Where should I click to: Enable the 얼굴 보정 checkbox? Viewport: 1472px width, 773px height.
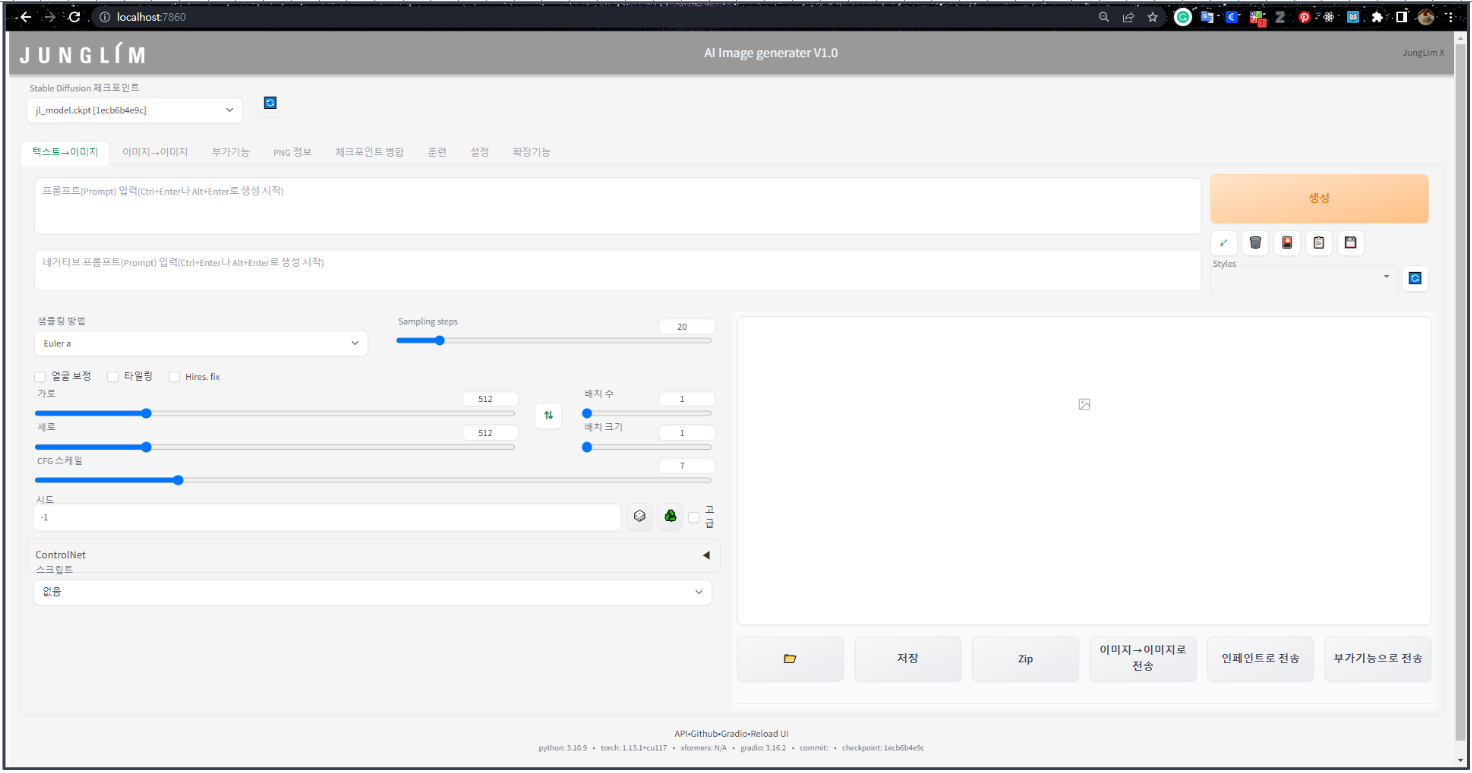point(41,377)
